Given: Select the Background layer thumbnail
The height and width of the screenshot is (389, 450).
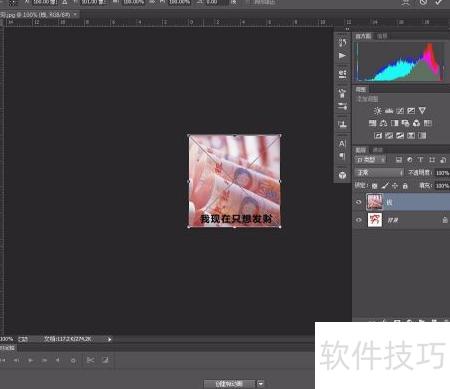Looking at the screenshot, I should coord(375,220).
